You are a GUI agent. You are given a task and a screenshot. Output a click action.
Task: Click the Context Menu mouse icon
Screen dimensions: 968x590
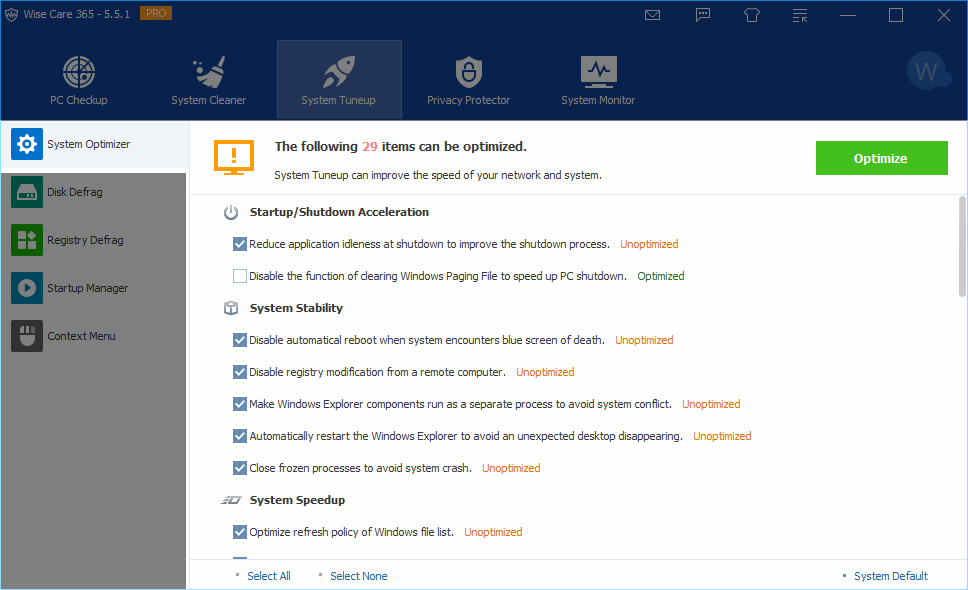[x=27, y=336]
